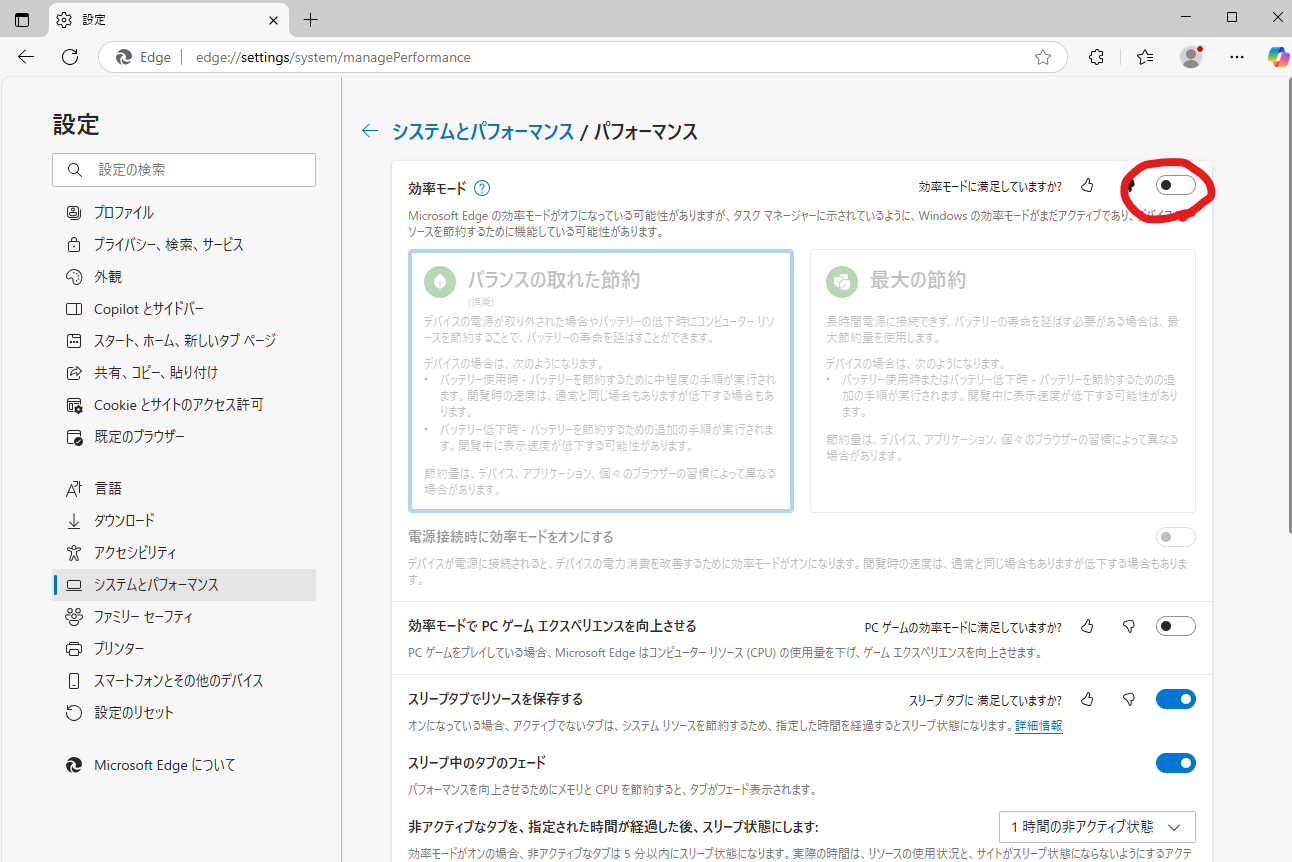Screen dimensions: 1292x862
Task: Open ファミリー セーフティ settings
Action: 184,616
